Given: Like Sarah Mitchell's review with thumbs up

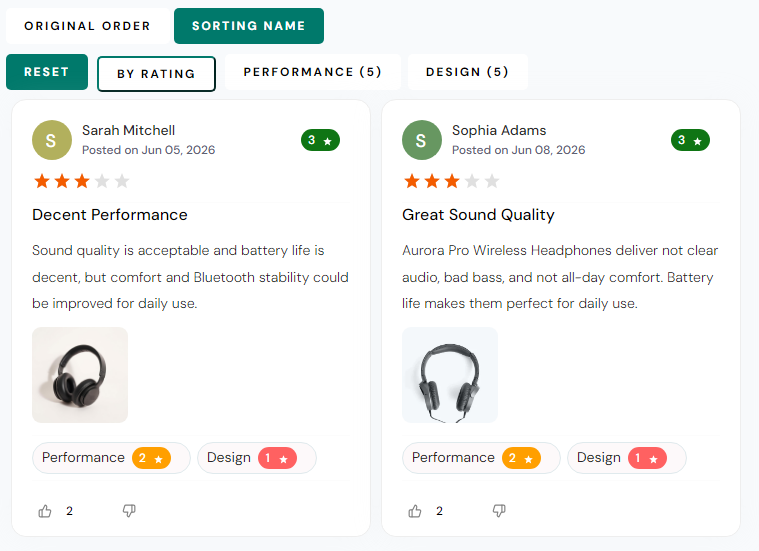Looking at the screenshot, I should click(x=45, y=511).
